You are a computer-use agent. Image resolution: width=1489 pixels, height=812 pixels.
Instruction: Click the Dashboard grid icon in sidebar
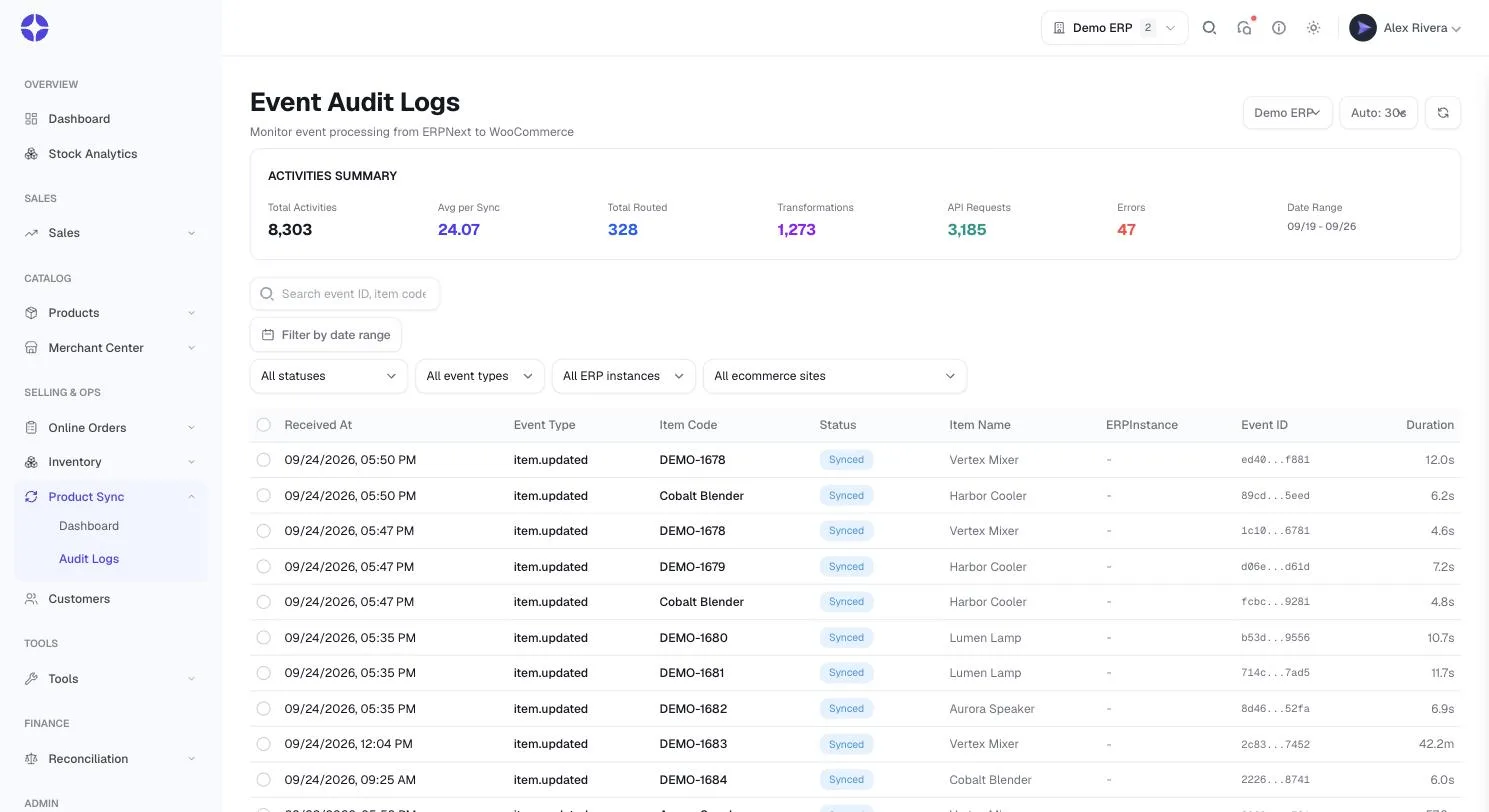[31, 119]
